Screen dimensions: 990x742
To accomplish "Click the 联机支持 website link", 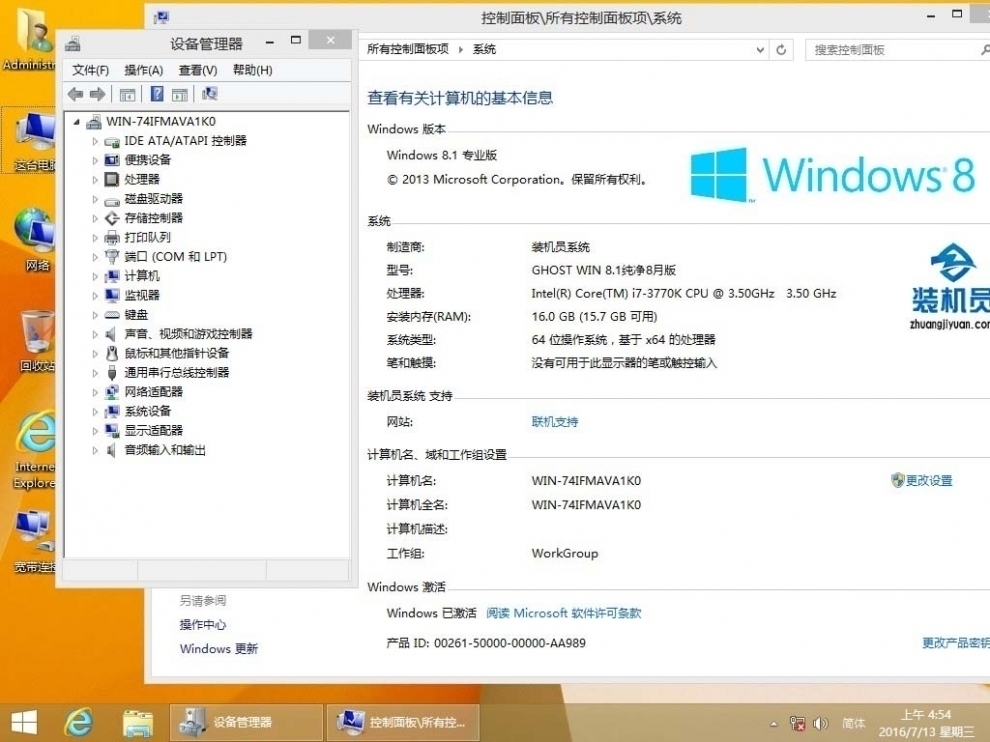I will click(x=554, y=422).
